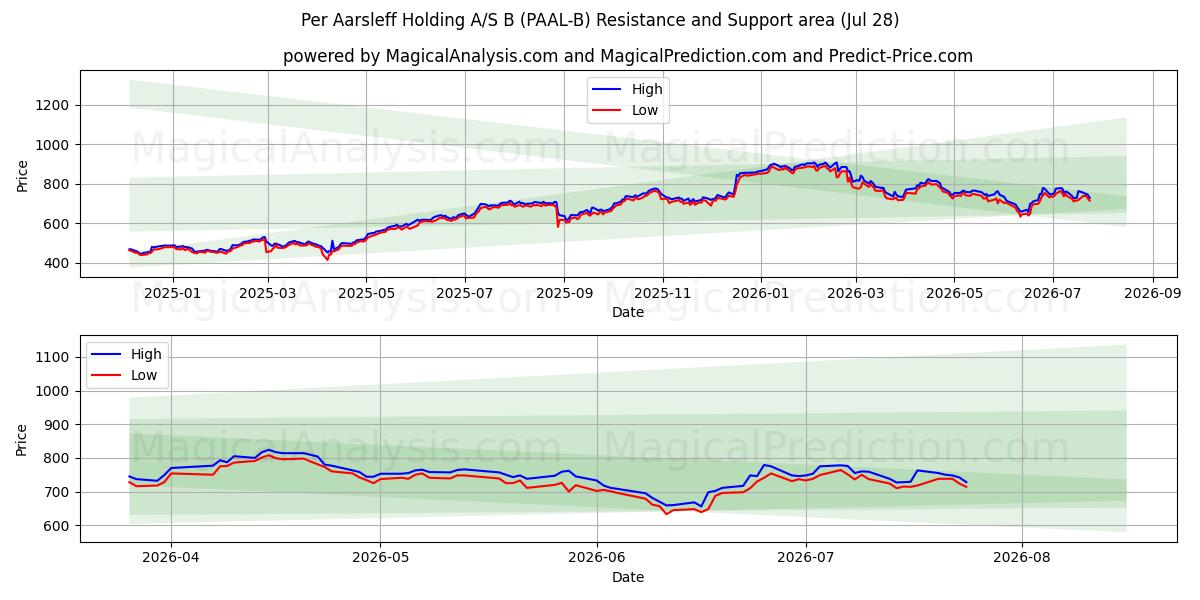The height and width of the screenshot is (600, 1200).
Task: Click the 2025-11 x-axis label
Action: tap(663, 294)
